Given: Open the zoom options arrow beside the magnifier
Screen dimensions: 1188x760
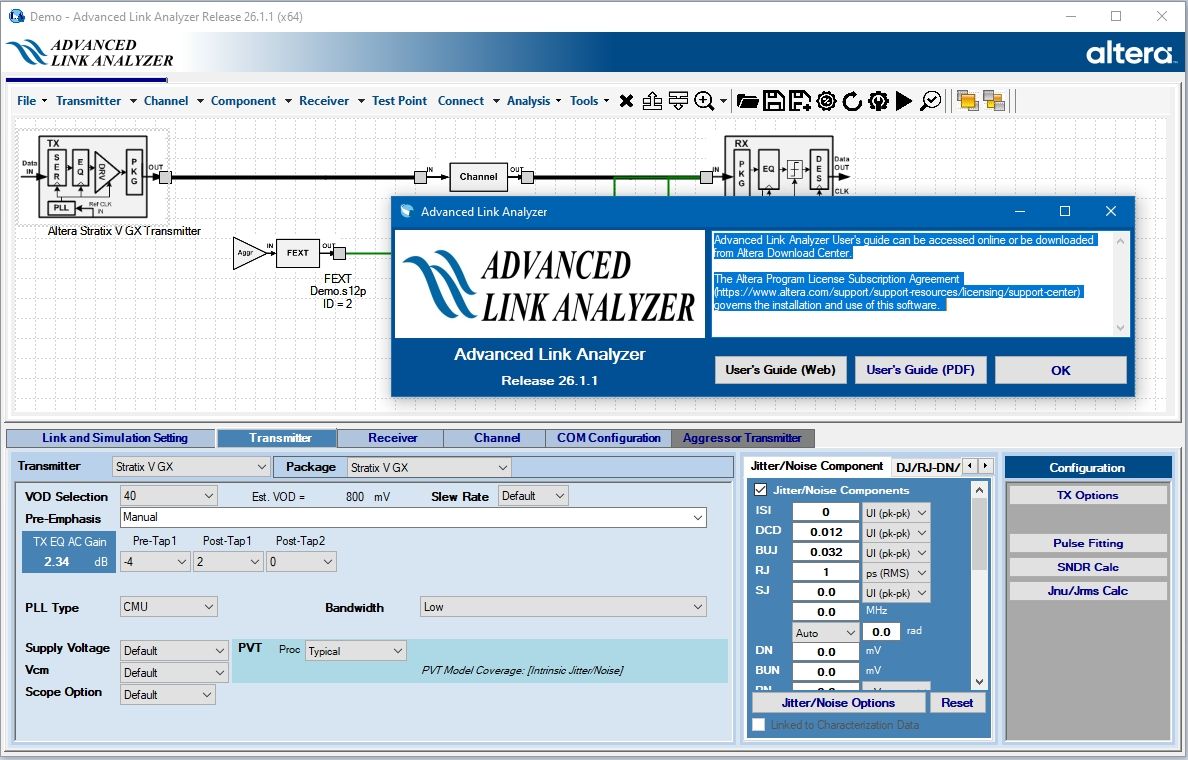Looking at the screenshot, I should coord(724,101).
